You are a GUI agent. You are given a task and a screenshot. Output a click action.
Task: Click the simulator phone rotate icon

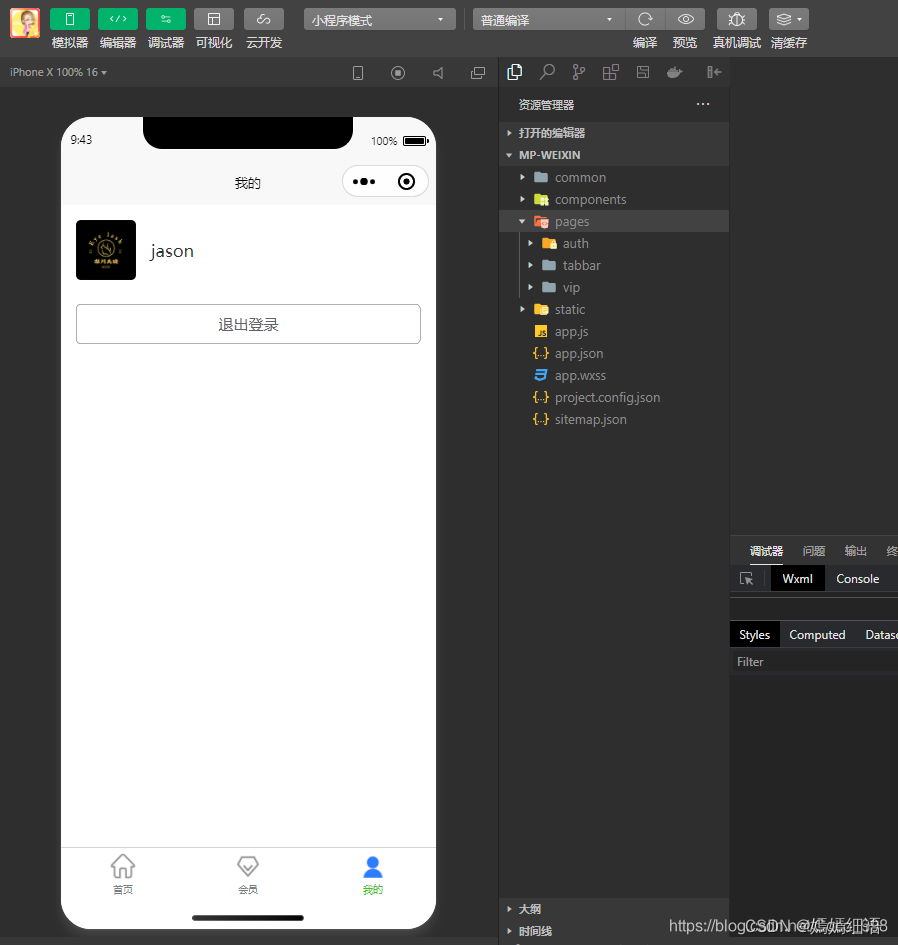pyautogui.click(x=358, y=73)
